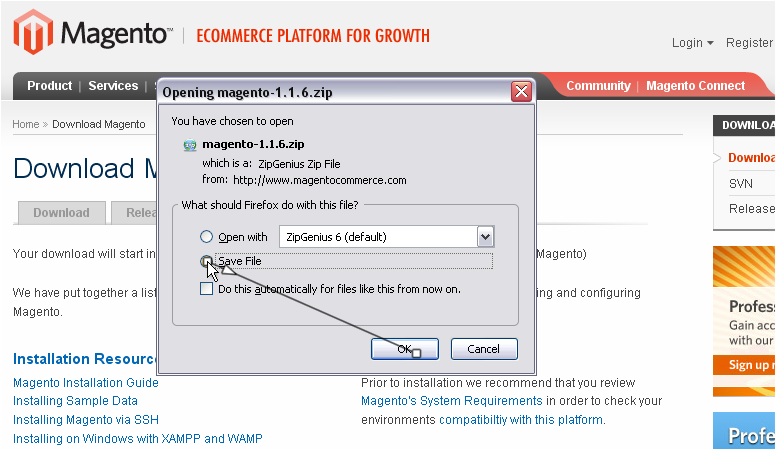The height and width of the screenshot is (450, 776).
Task: Expand the ZipGenius 6 application dropdown
Action: click(486, 237)
